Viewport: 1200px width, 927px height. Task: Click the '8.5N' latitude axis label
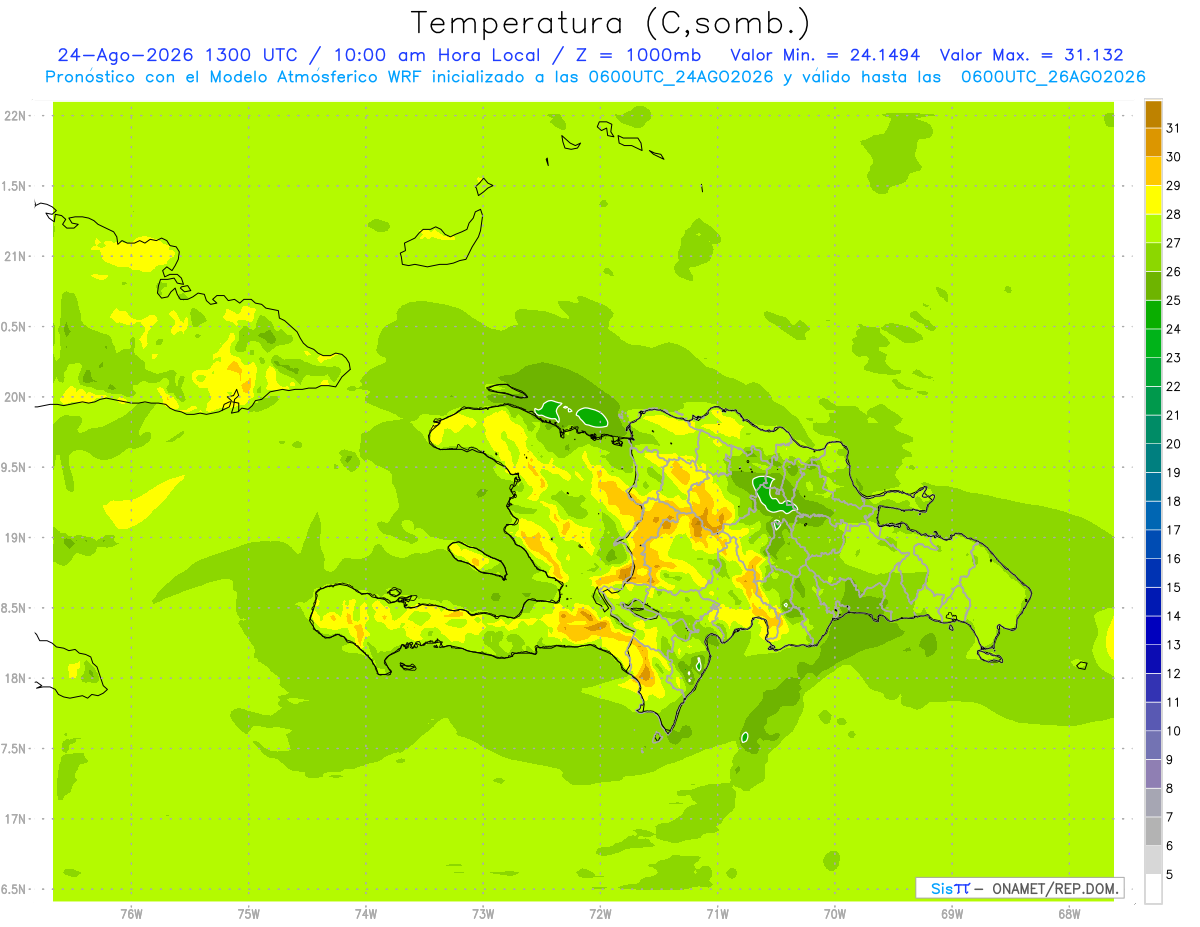pyautogui.click(x=15, y=608)
